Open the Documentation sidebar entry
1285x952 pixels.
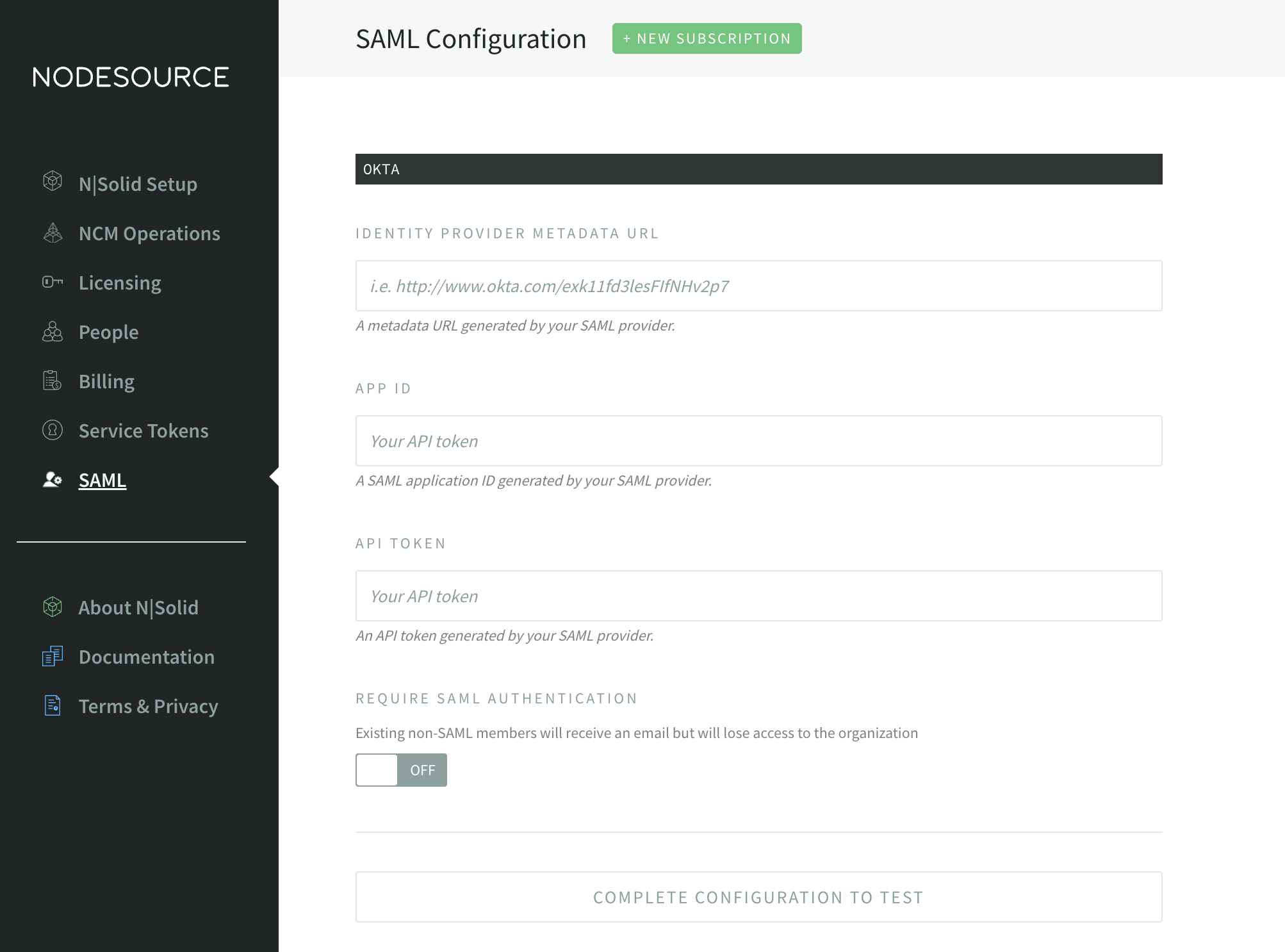click(x=146, y=656)
